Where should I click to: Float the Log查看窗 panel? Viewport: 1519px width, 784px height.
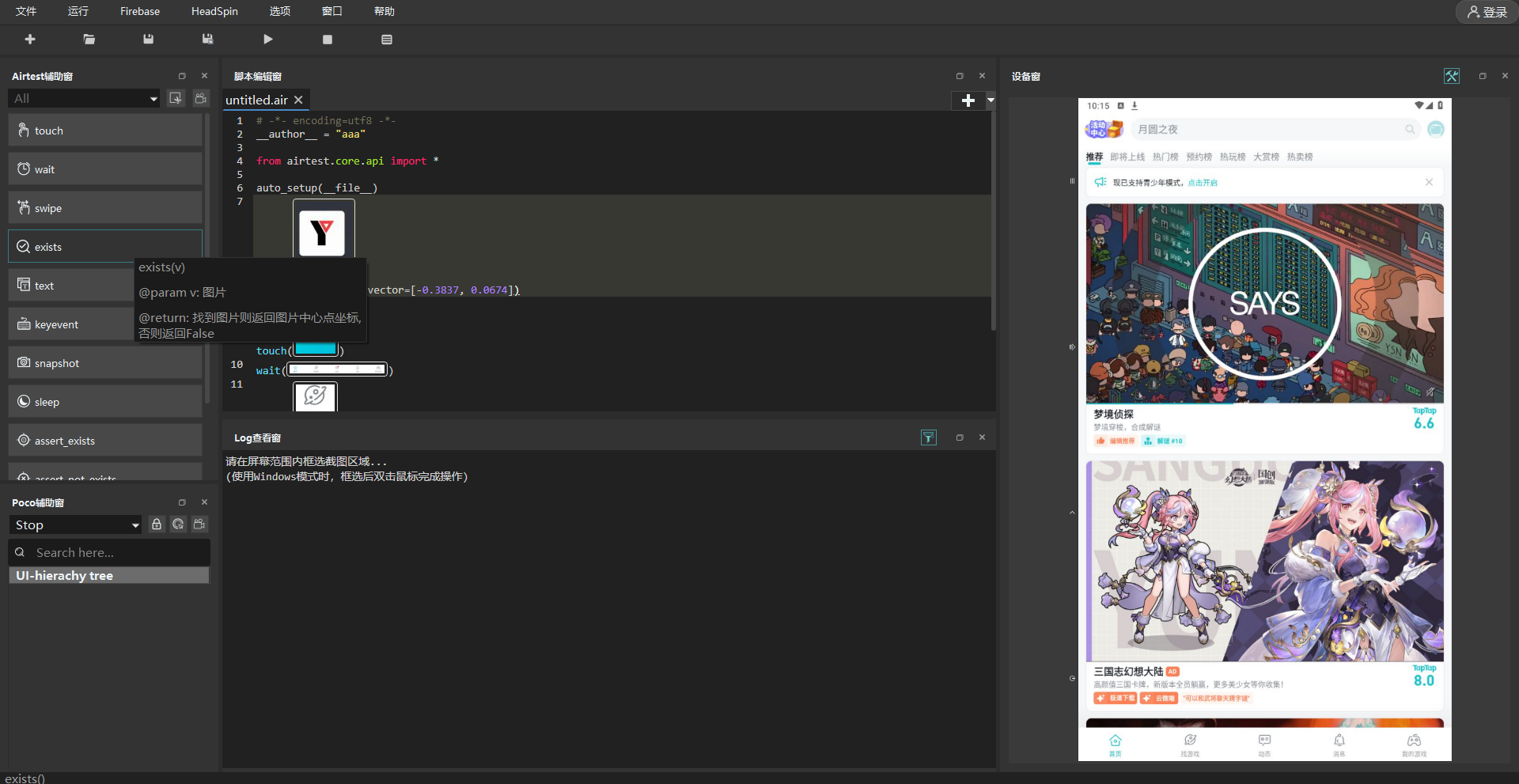pyautogui.click(x=960, y=437)
